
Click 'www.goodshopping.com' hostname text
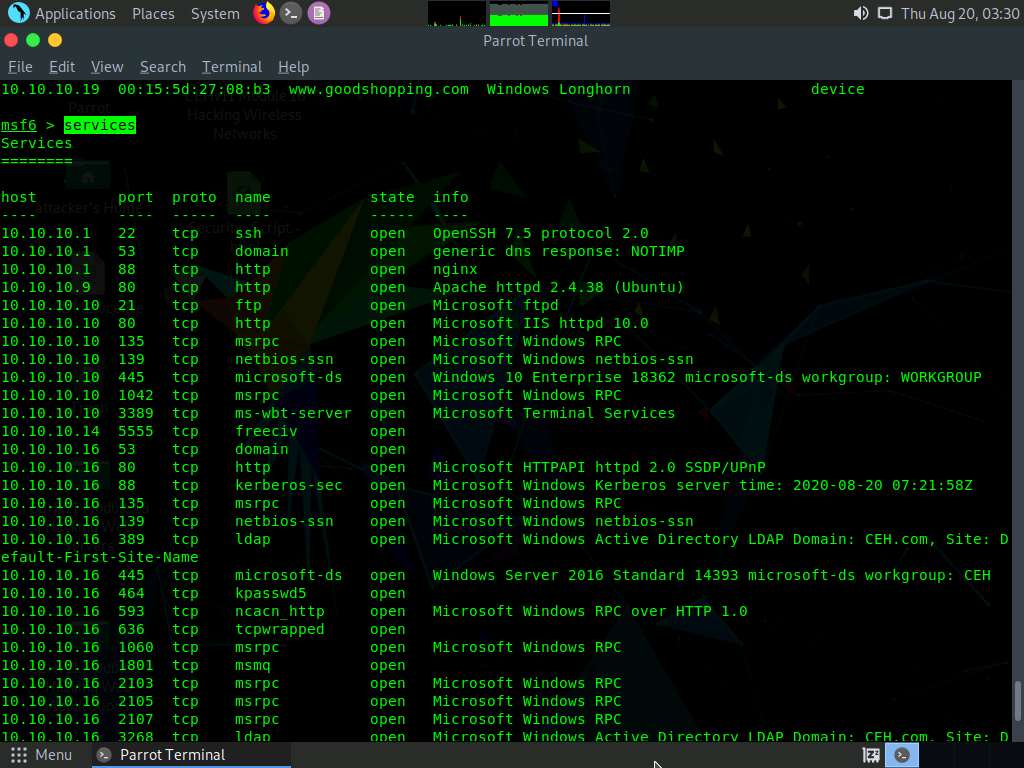[379, 89]
